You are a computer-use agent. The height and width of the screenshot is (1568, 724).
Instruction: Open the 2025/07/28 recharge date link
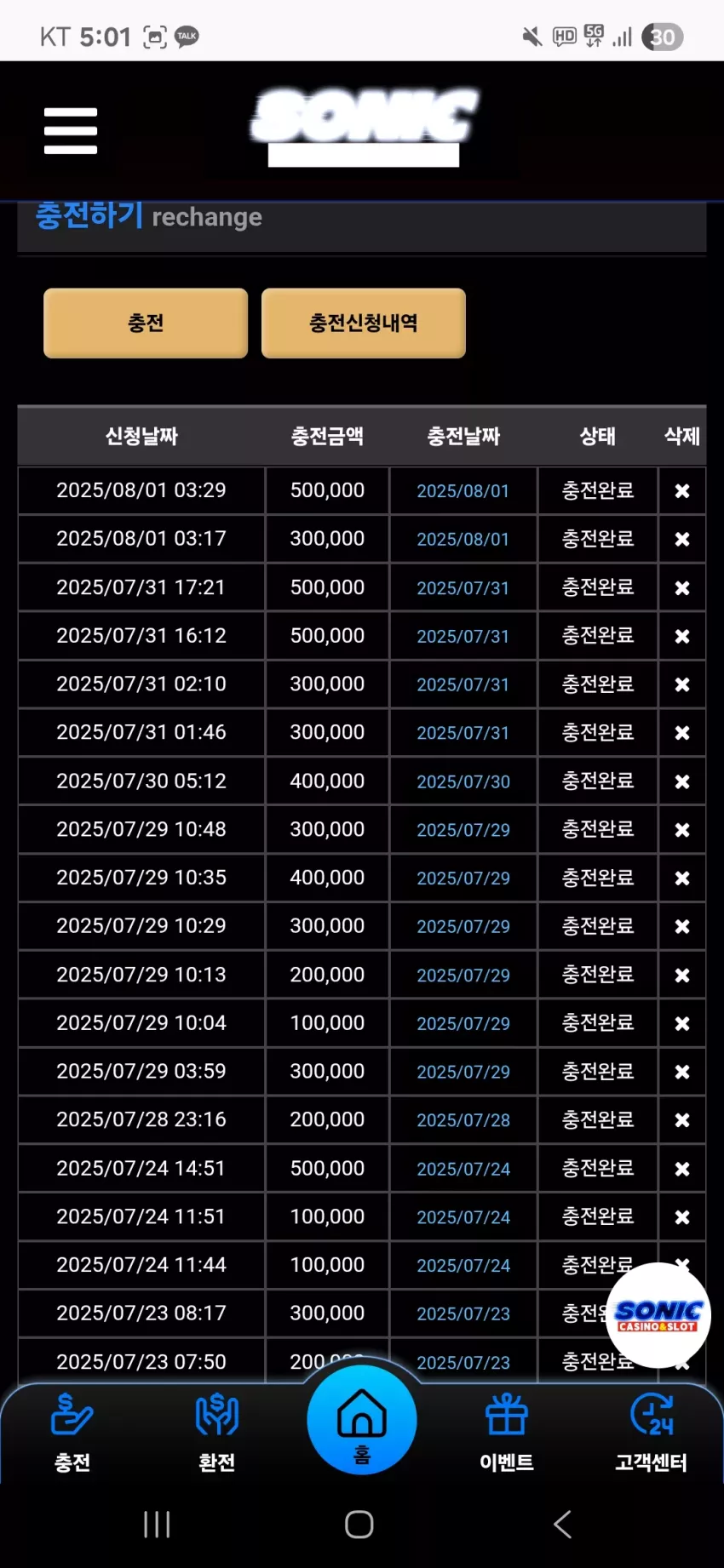(463, 1120)
